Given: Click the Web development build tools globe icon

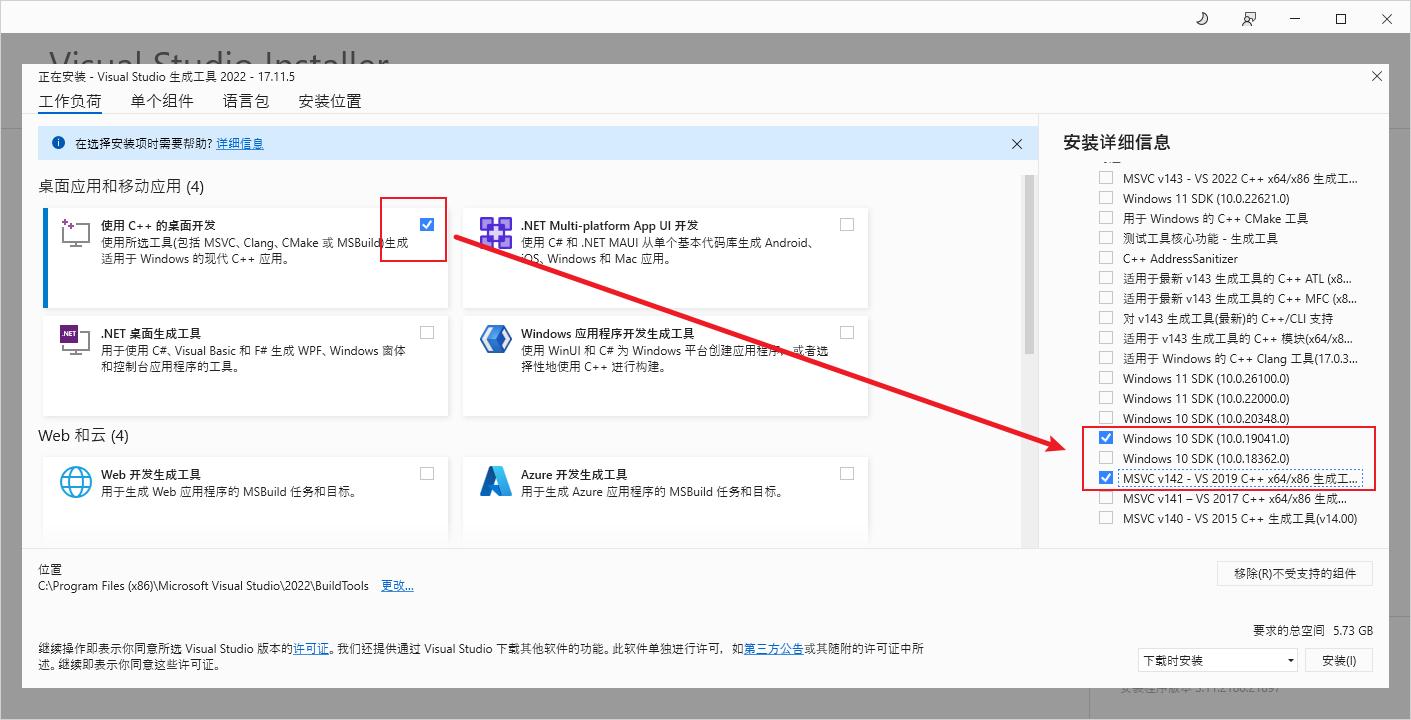Looking at the screenshot, I should pyautogui.click(x=76, y=482).
